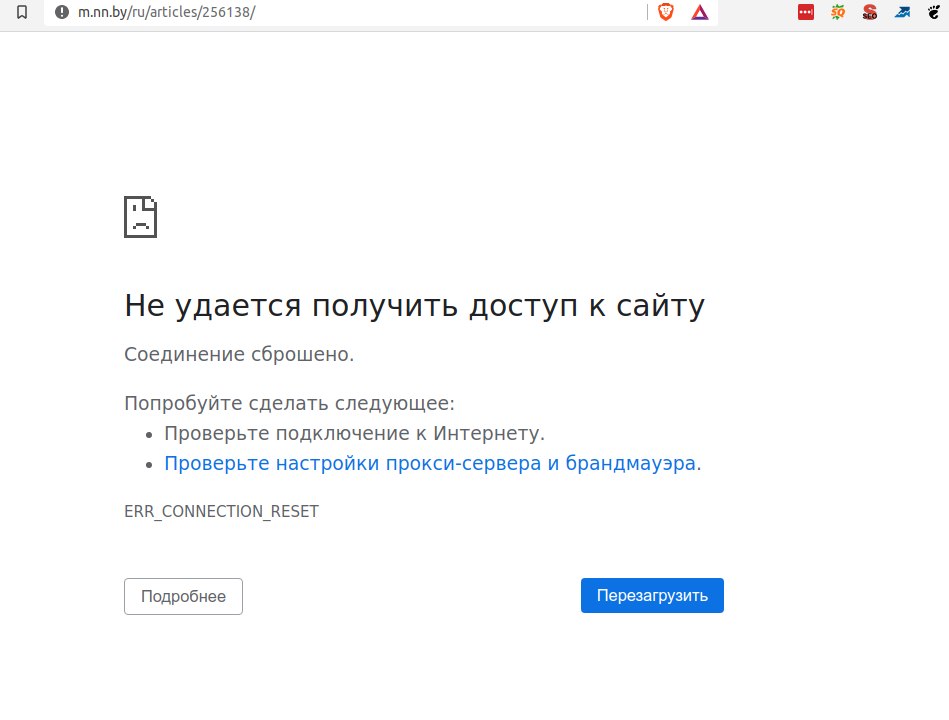Screen dimensions: 949x720
Task: Open the not-secure site info icon
Action: 62,12
